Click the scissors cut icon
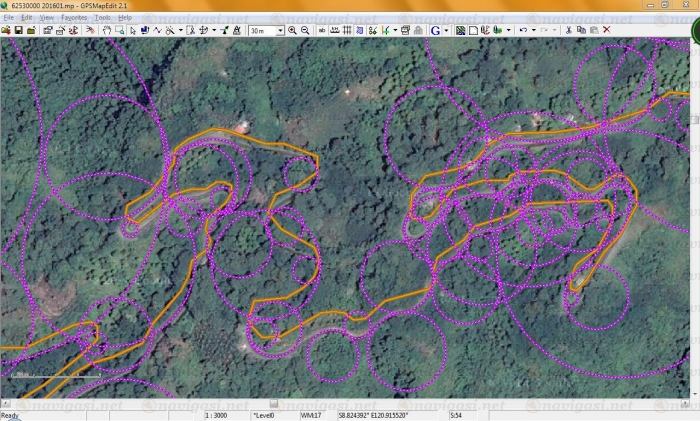Image resolution: width=700 pixels, height=421 pixels. click(x=568, y=31)
